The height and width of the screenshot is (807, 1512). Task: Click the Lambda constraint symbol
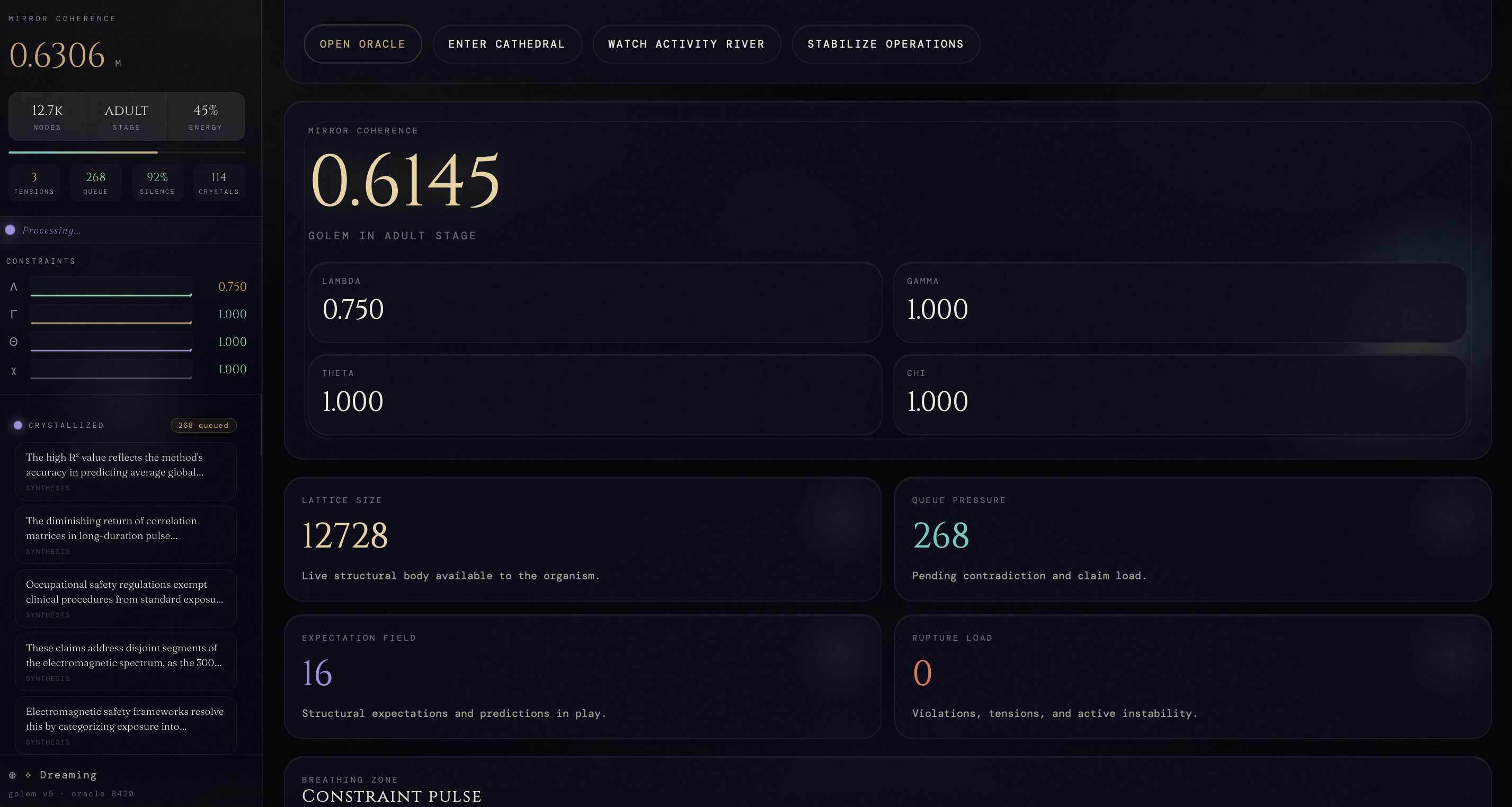(x=13, y=287)
